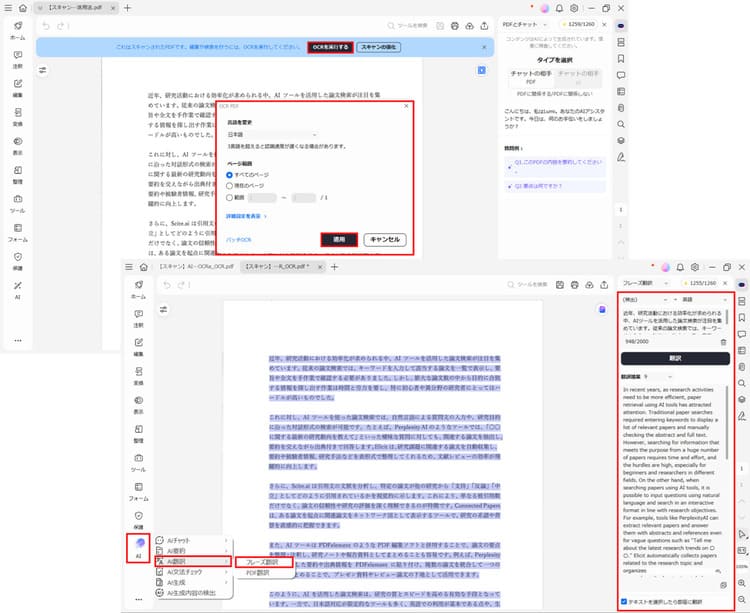Click the print icon in top toolbar
This screenshot has height=613, width=750.
(x=455, y=25)
